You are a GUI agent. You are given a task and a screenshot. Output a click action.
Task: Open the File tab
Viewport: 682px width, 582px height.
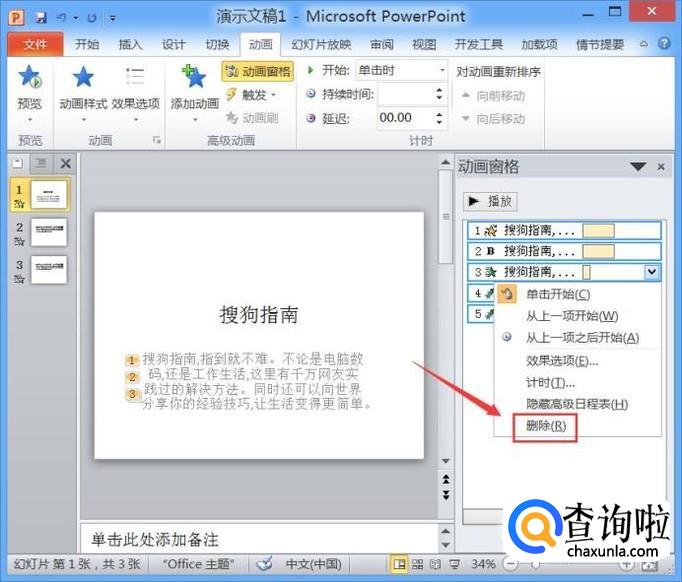[x=35, y=44]
